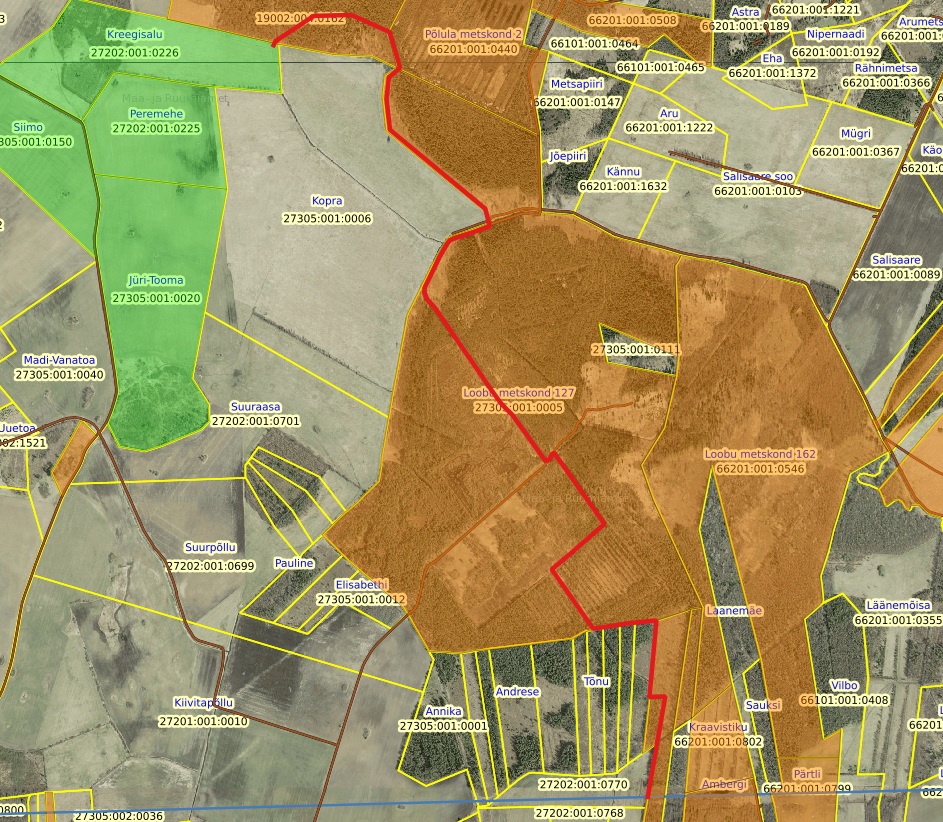Image resolution: width=943 pixels, height=822 pixels.
Task: Click the Loobu metskond 127 forest label
Action: click(518, 393)
